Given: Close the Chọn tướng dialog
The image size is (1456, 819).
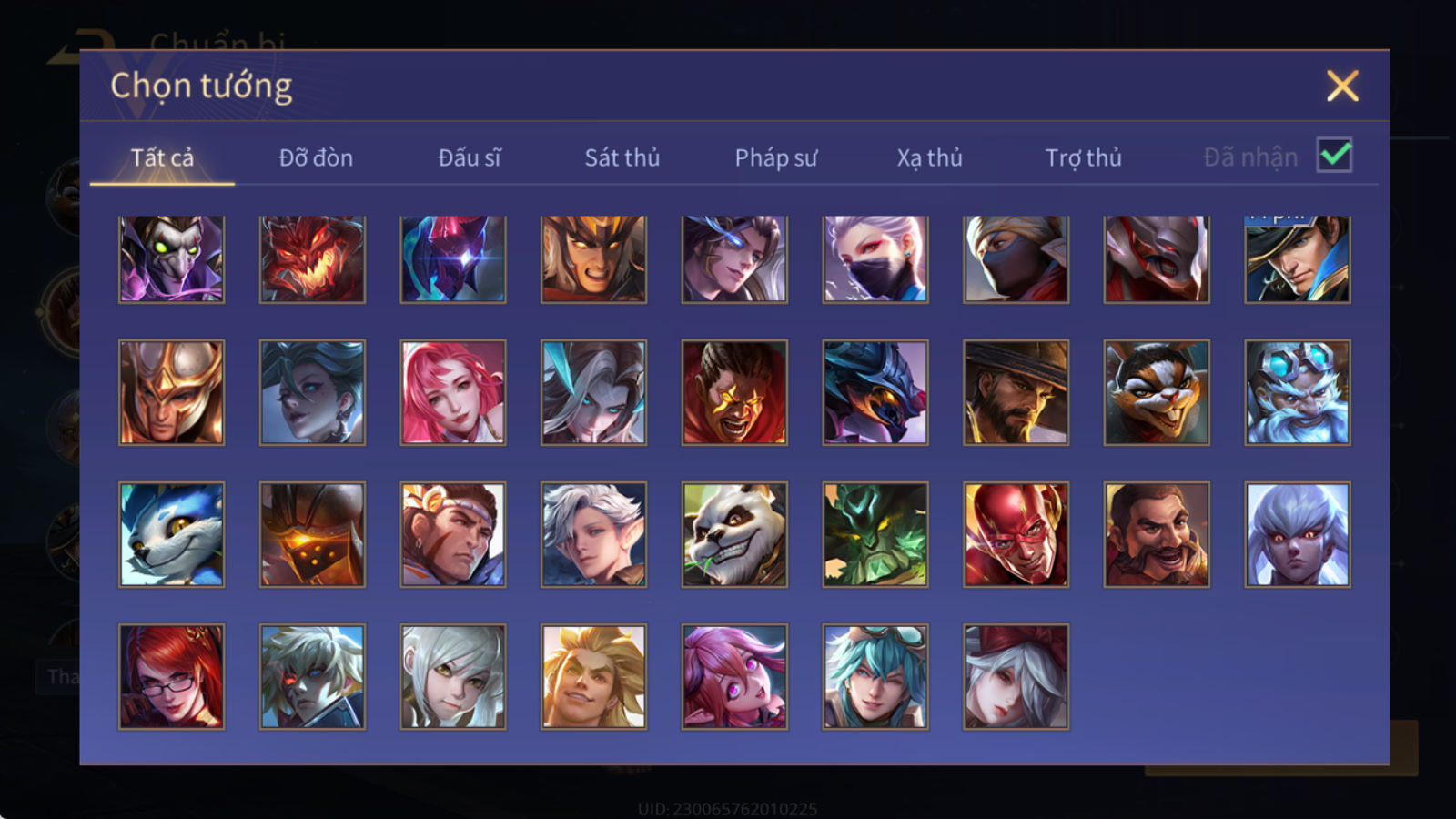Looking at the screenshot, I should (1342, 86).
